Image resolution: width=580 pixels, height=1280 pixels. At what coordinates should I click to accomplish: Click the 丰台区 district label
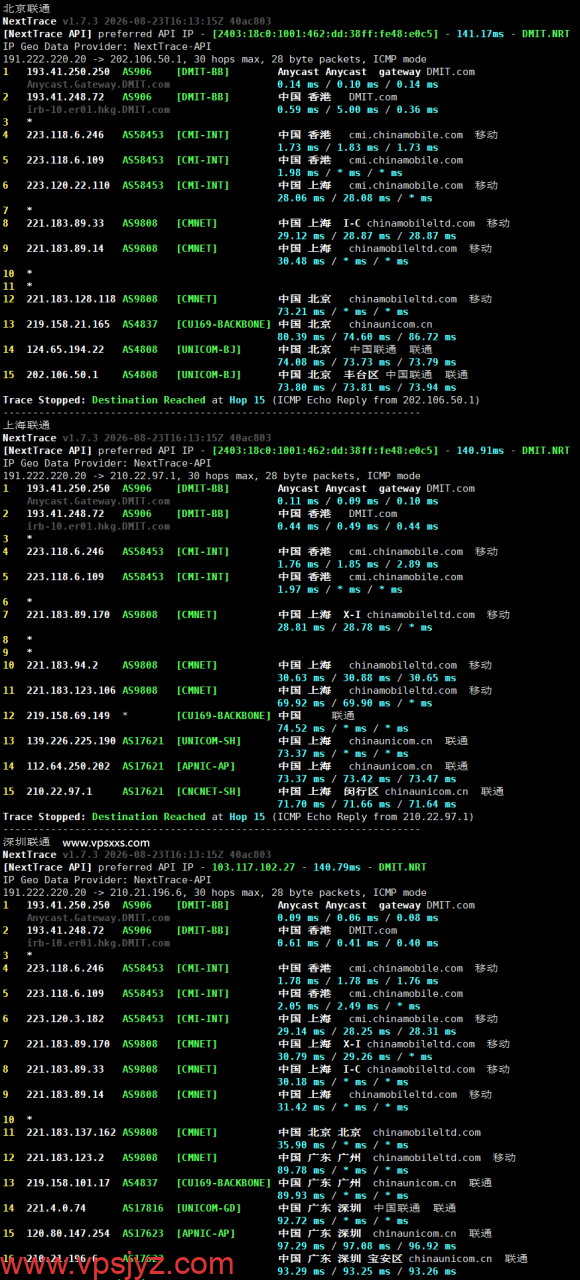pyautogui.click(x=360, y=374)
